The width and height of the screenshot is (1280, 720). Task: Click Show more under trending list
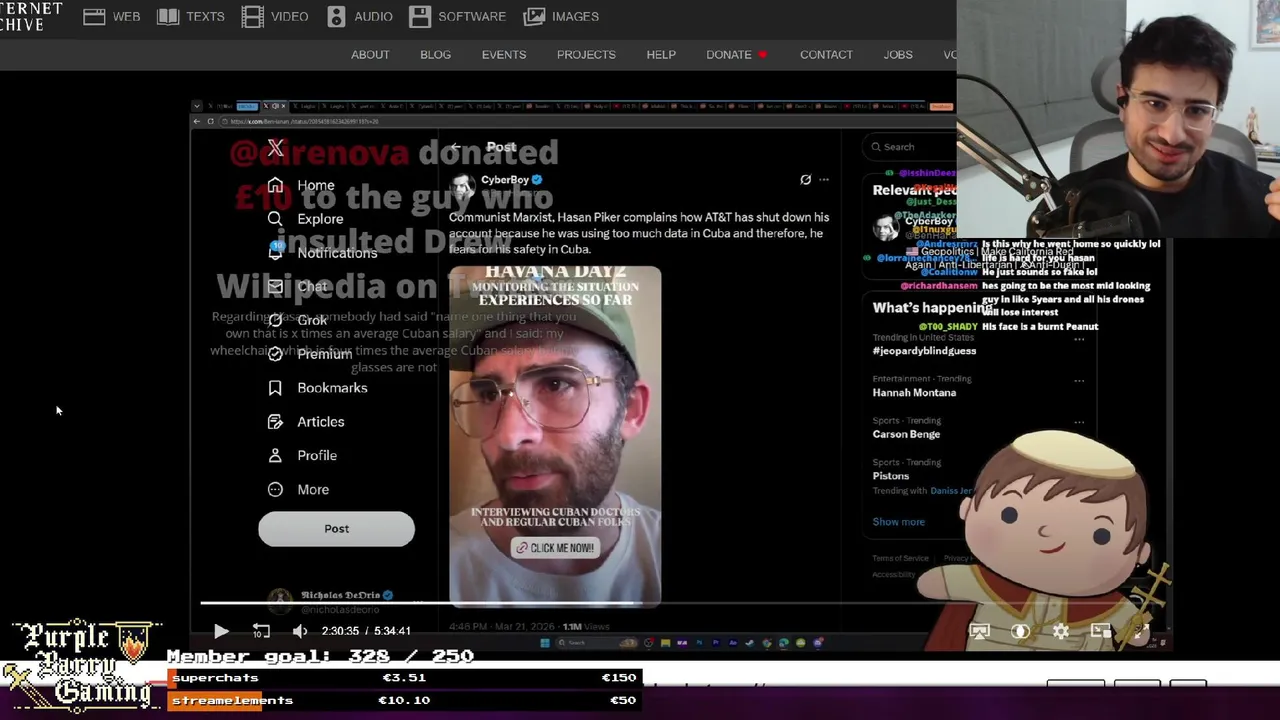pyautogui.click(x=898, y=522)
